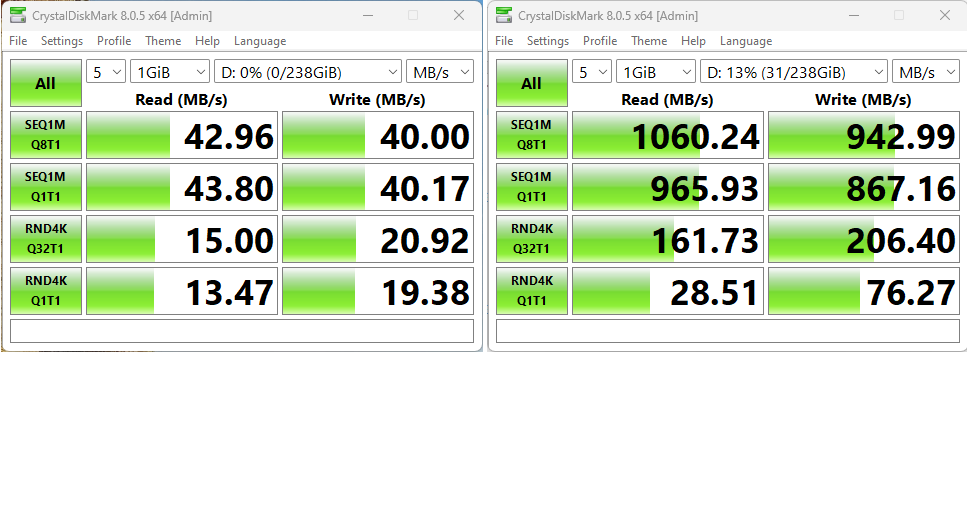
Task: Start RND4K Q32T1 test in right window
Action: point(532,239)
